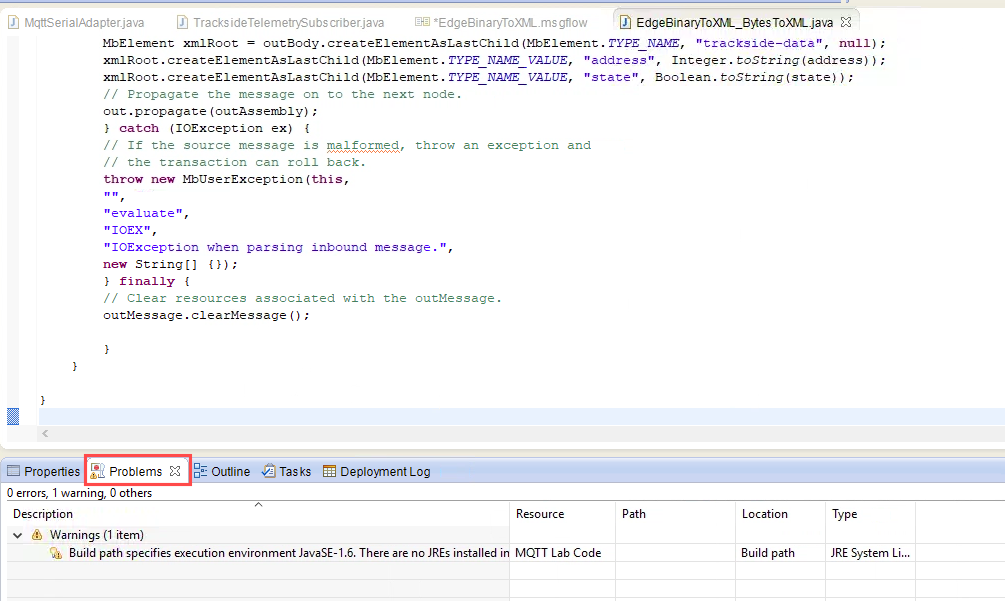The image size is (1005, 601).
Task: Click the throw new MbUserException line
Action: tap(226, 179)
